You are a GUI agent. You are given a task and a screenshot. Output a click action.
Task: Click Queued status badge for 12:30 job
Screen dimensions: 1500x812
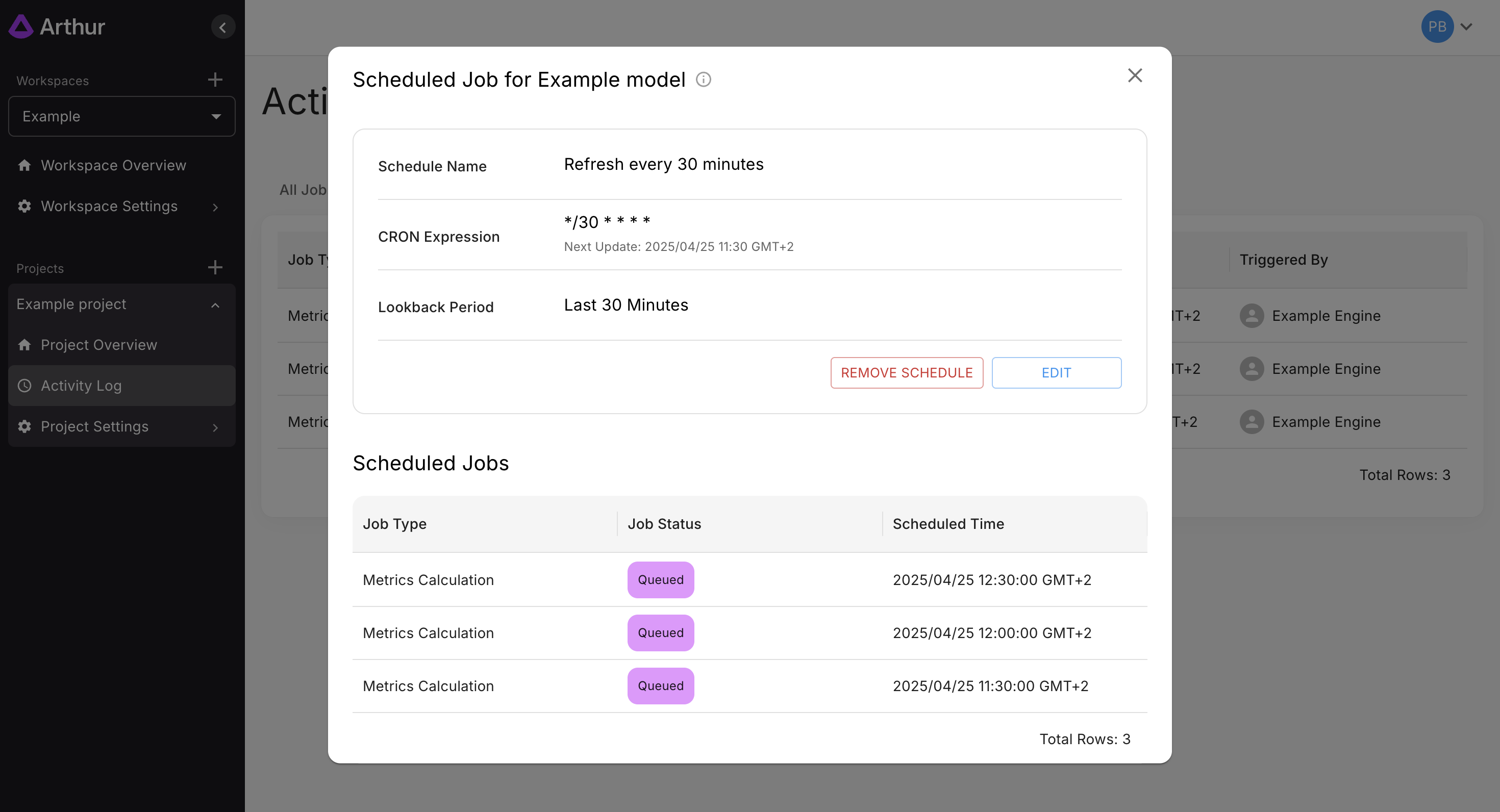(x=660, y=580)
